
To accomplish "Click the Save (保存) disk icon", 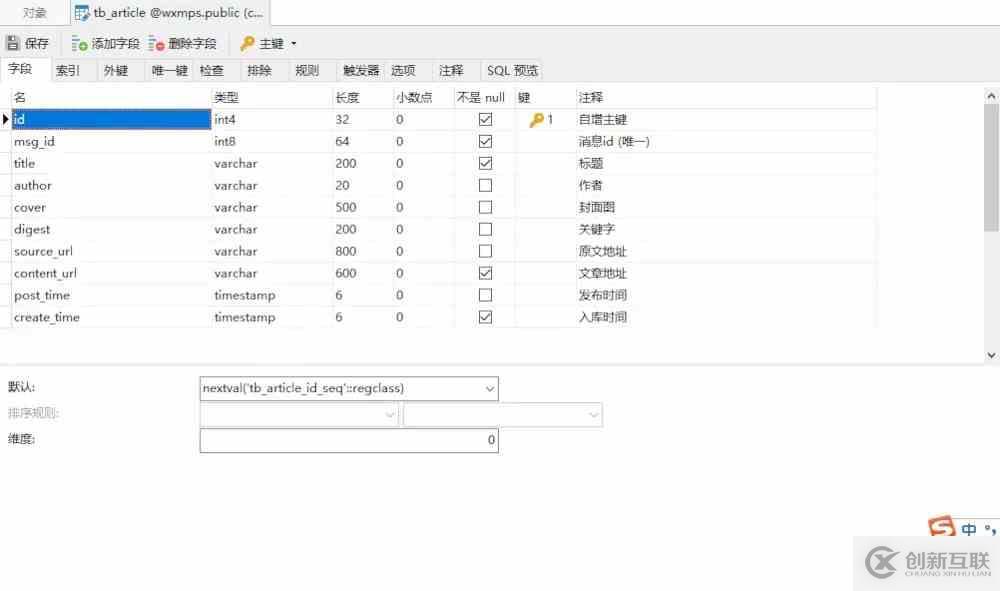I will [13, 43].
